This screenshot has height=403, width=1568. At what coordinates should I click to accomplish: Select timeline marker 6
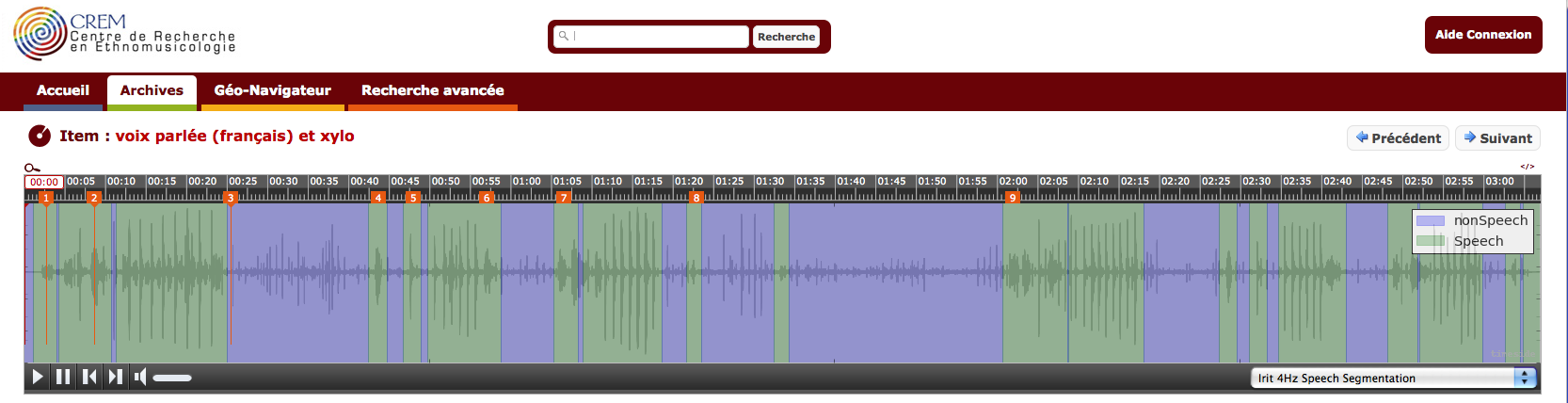click(x=486, y=198)
